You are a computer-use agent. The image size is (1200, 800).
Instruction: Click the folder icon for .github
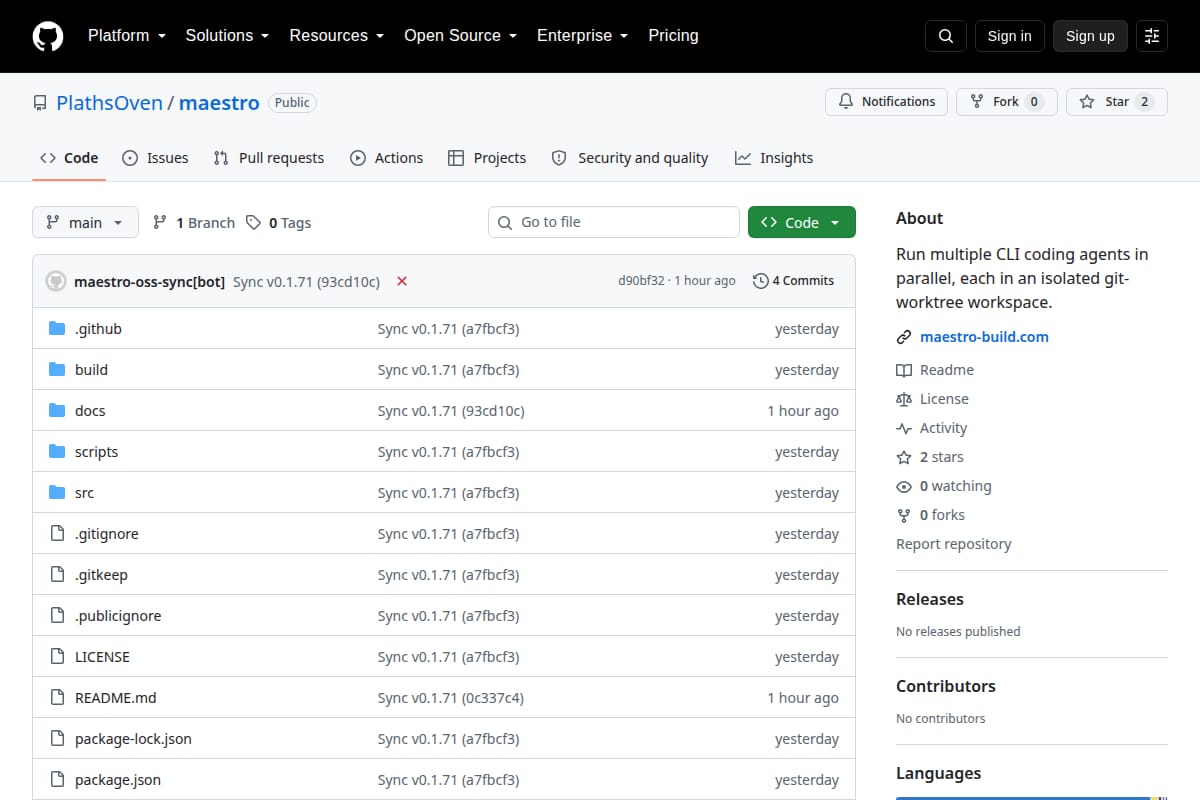tap(57, 329)
